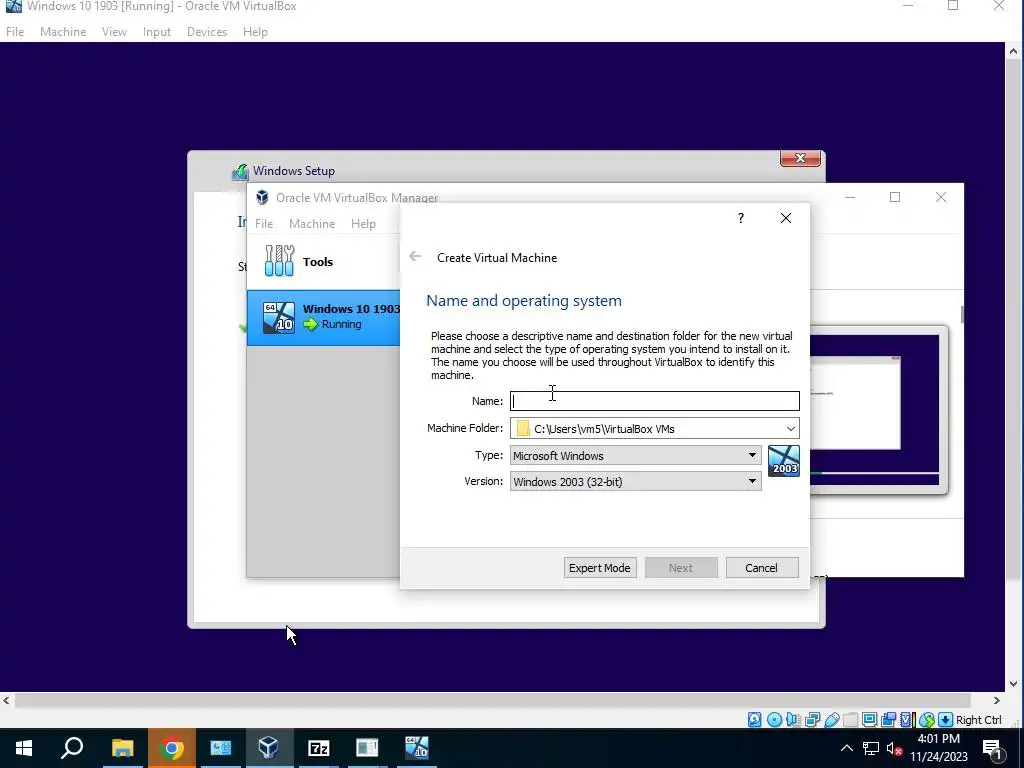The width and height of the screenshot is (1024, 768).
Task: Close the Create Virtual Machine dialog
Action: point(786,218)
